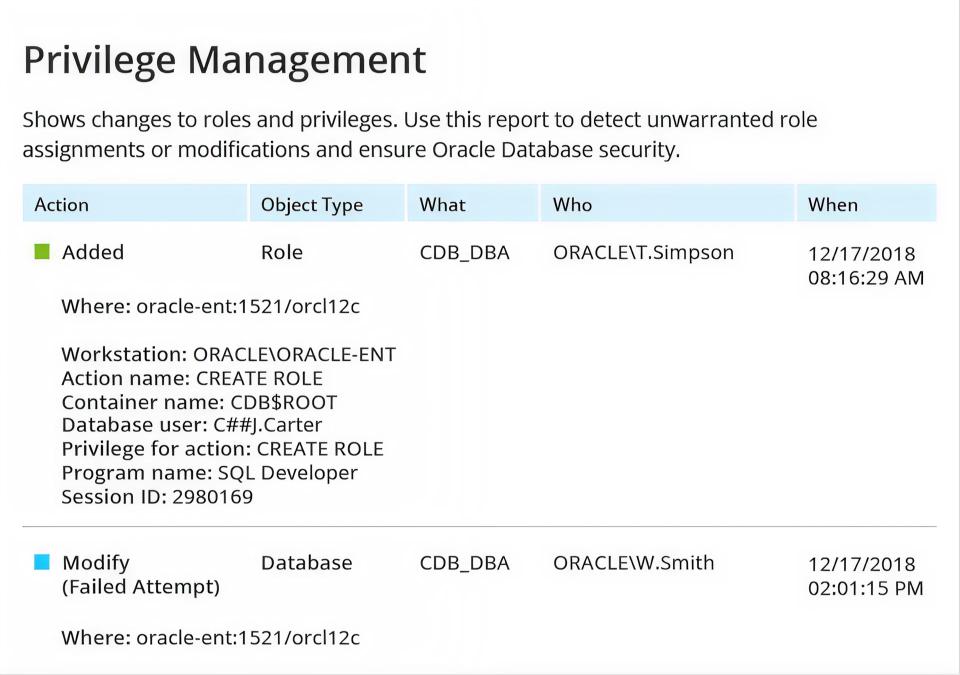Sort by the When column header
This screenshot has width=960, height=675.
[866, 204]
